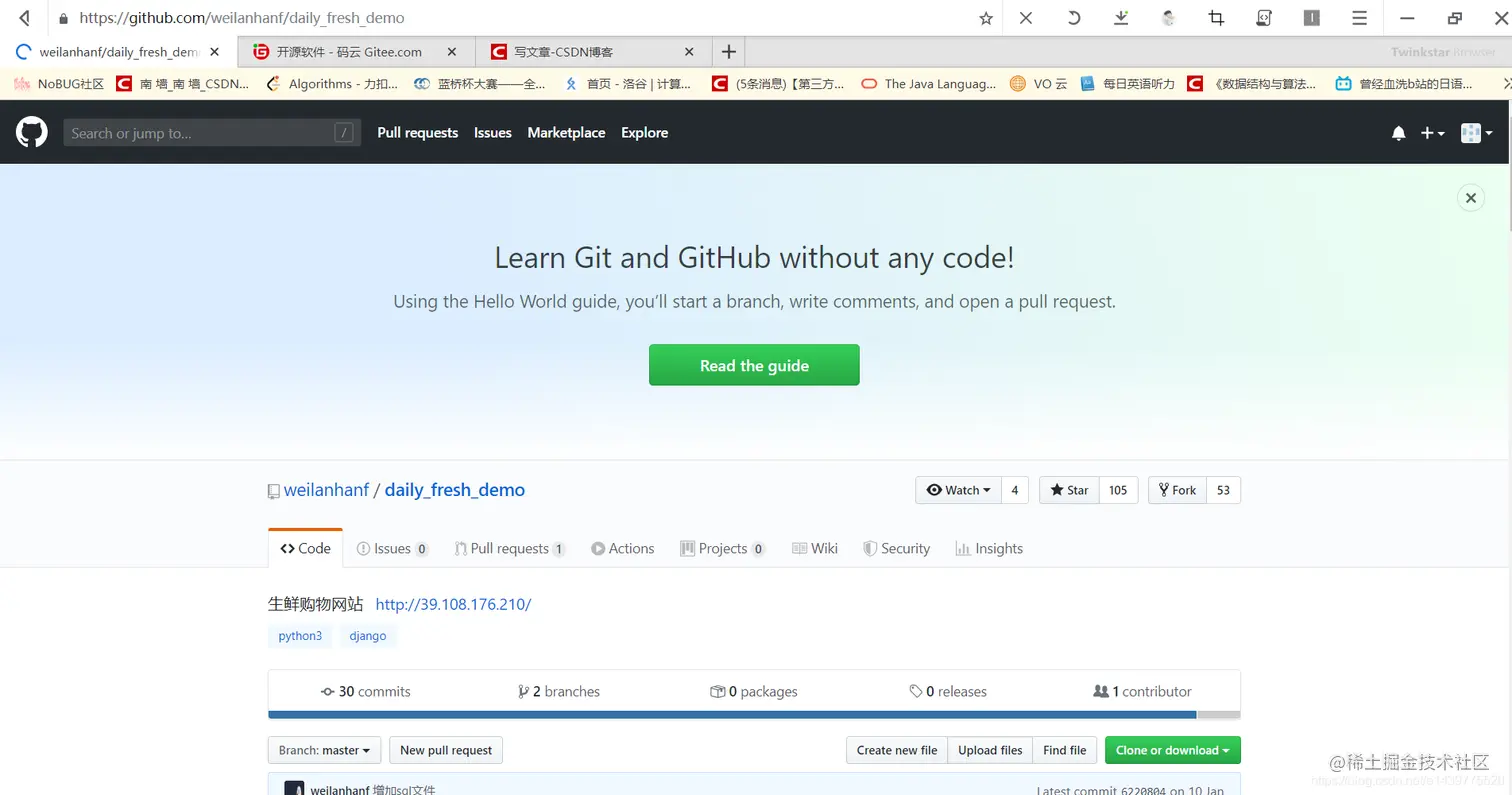Select the Actions tab

622,548
